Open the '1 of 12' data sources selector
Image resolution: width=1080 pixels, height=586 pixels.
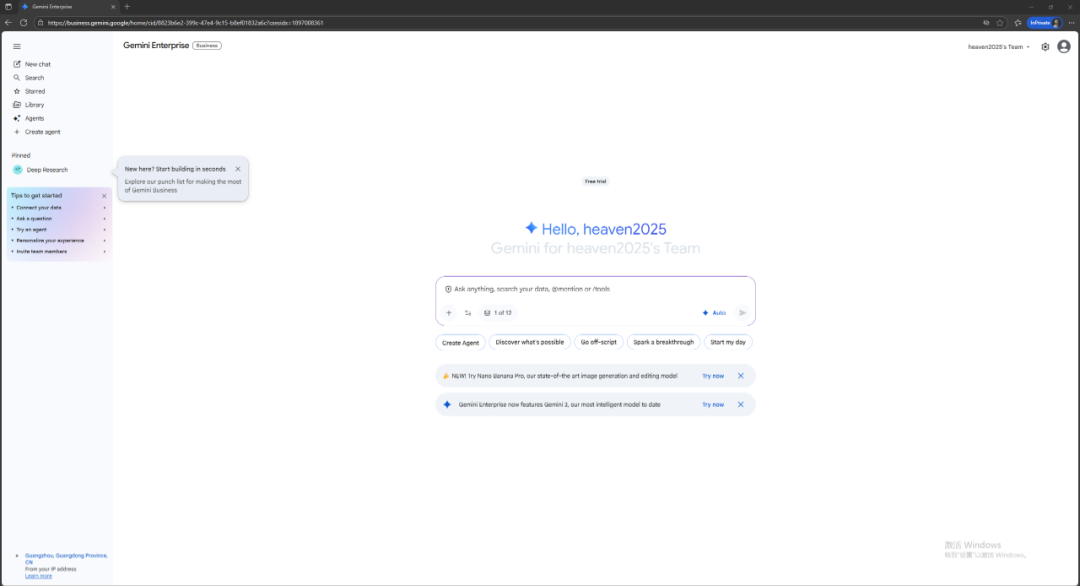click(498, 313)
